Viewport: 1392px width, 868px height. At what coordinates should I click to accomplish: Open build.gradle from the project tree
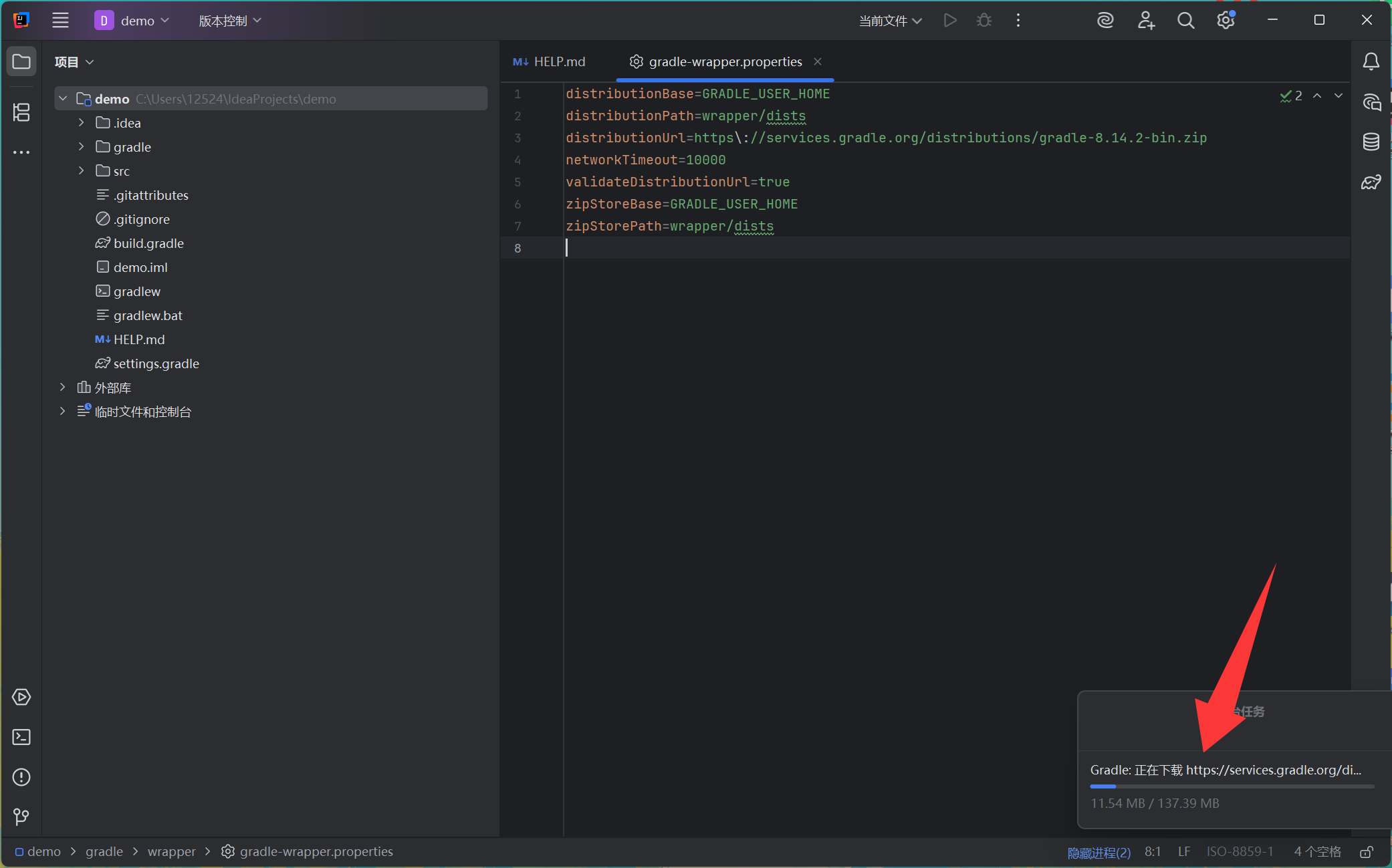click(148, 243)
